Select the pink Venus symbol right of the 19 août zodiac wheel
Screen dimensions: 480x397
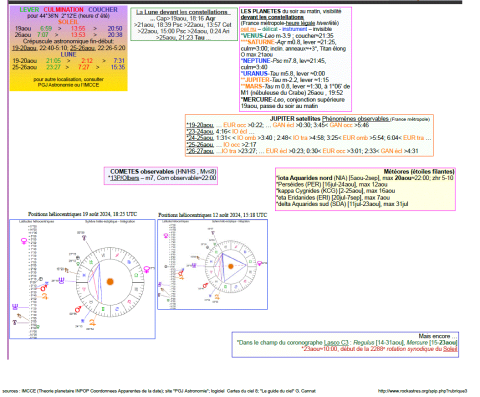pyautogui.click(x=146, y=269)
